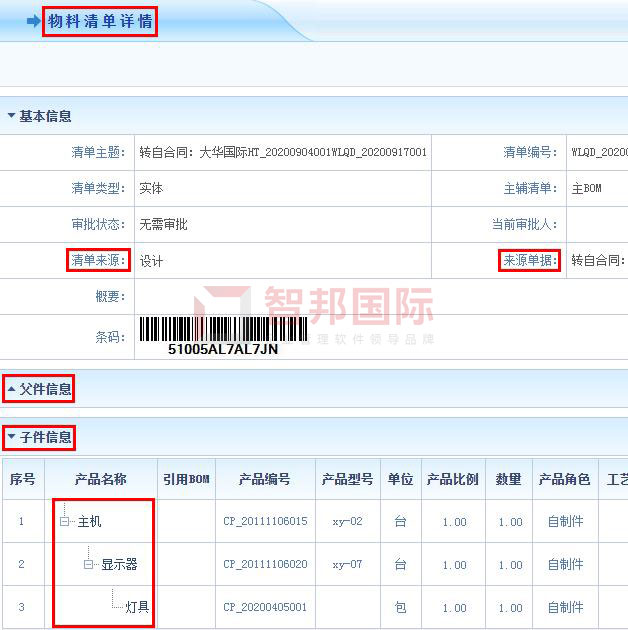Click the 产品型号 column header
Viewport: 628px width, 630px height.
click(348, 479)
